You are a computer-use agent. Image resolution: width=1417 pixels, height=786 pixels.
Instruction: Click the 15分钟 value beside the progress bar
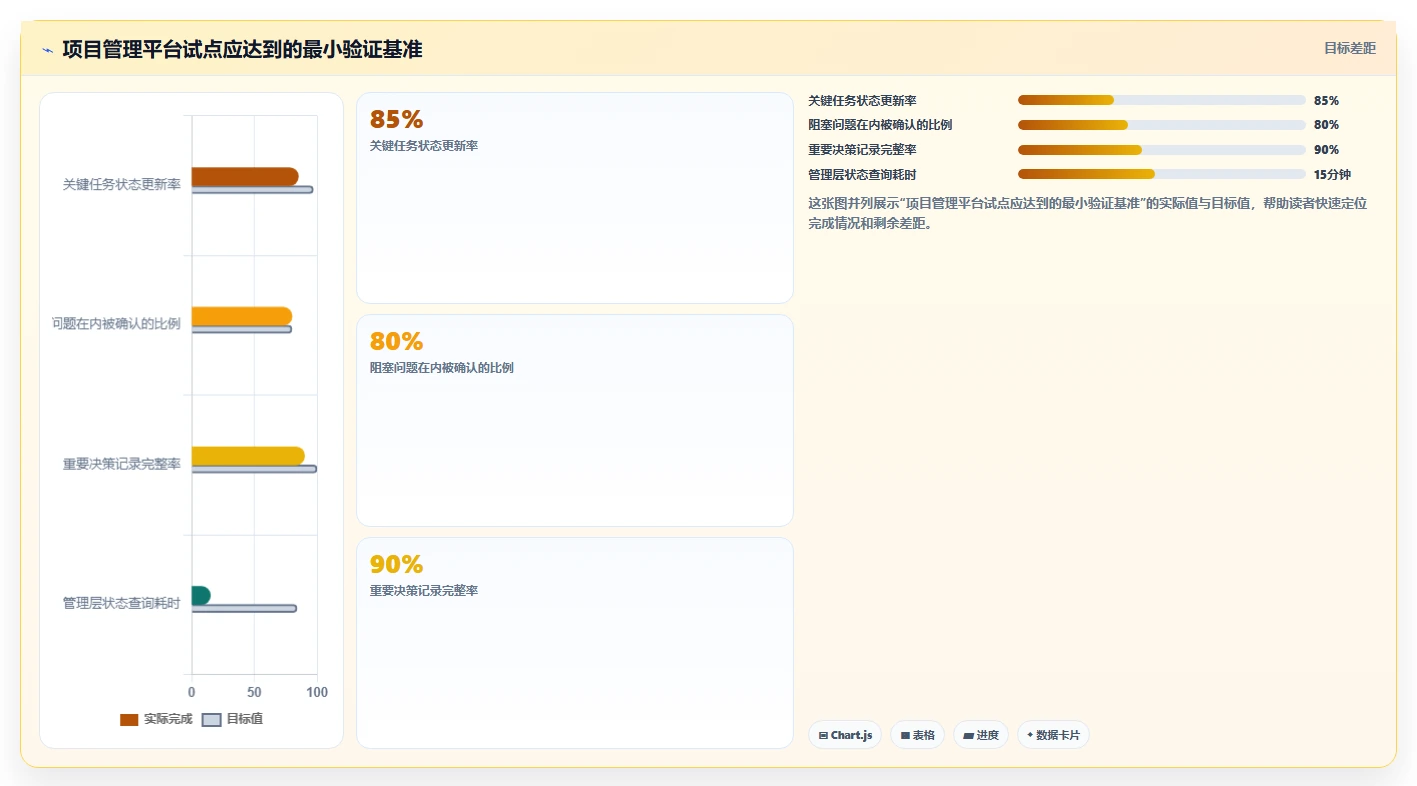pos(1332,174)
